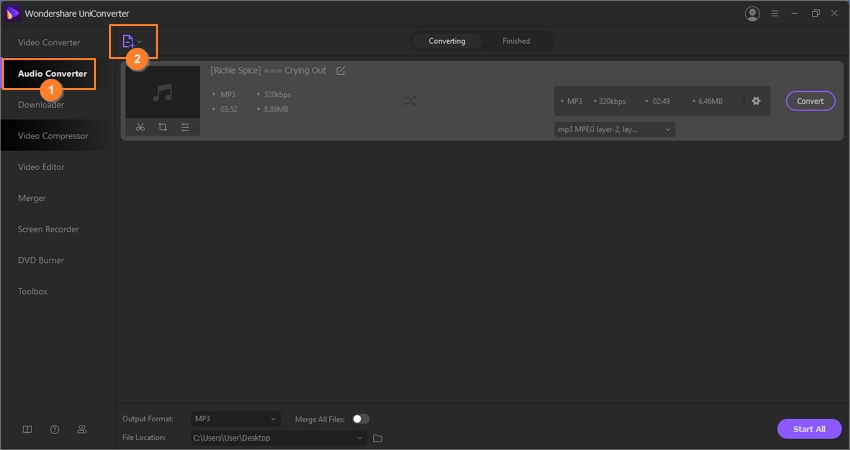Screen dimensions: 850x450
Task: Open the feedback people icon
Action: coord(82,429)
